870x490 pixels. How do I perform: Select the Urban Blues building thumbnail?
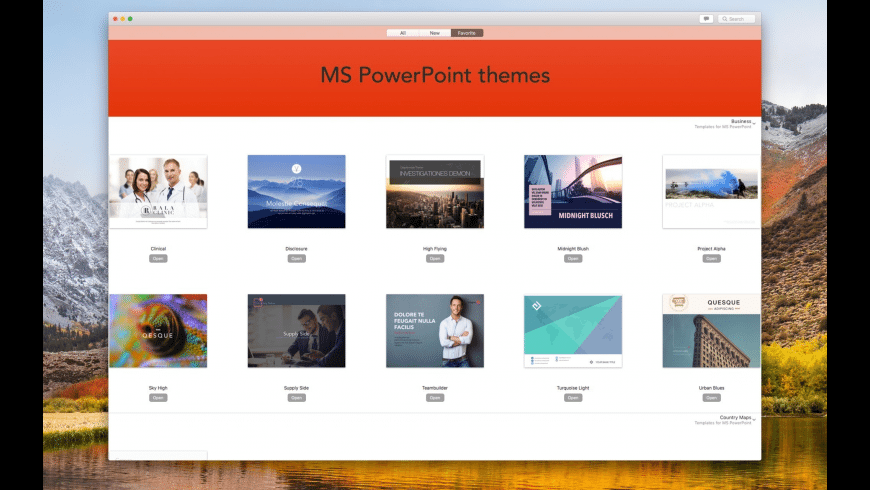[x=711, y=331]
